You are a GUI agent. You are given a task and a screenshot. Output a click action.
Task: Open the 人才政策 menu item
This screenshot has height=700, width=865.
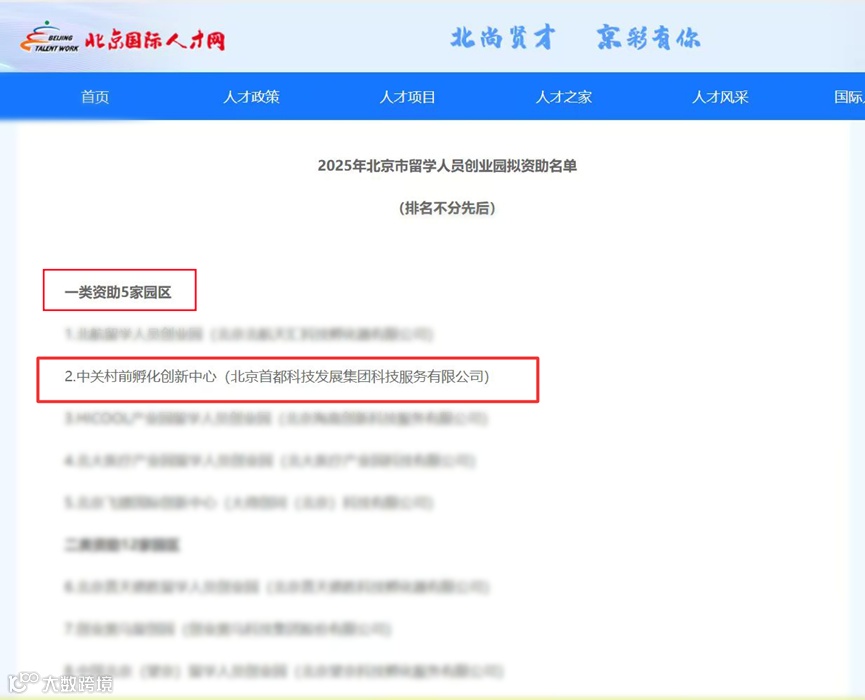click(x=251, y=97)
